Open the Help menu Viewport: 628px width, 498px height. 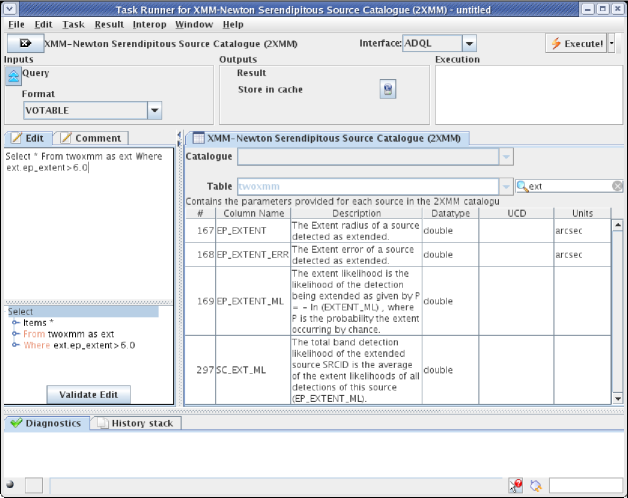(233, 24)
